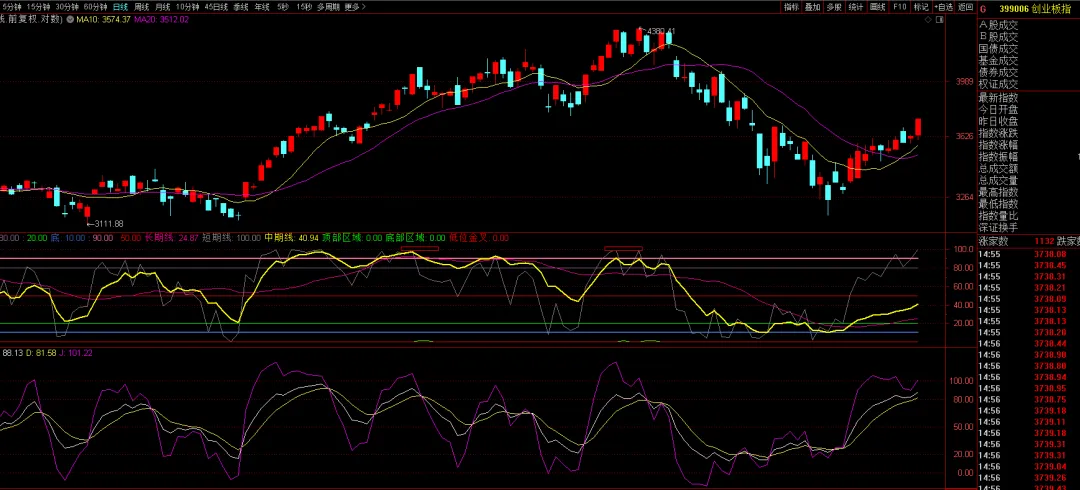Click the 返回 back button
The image size is (1080, 490).
tap(965, 7)
